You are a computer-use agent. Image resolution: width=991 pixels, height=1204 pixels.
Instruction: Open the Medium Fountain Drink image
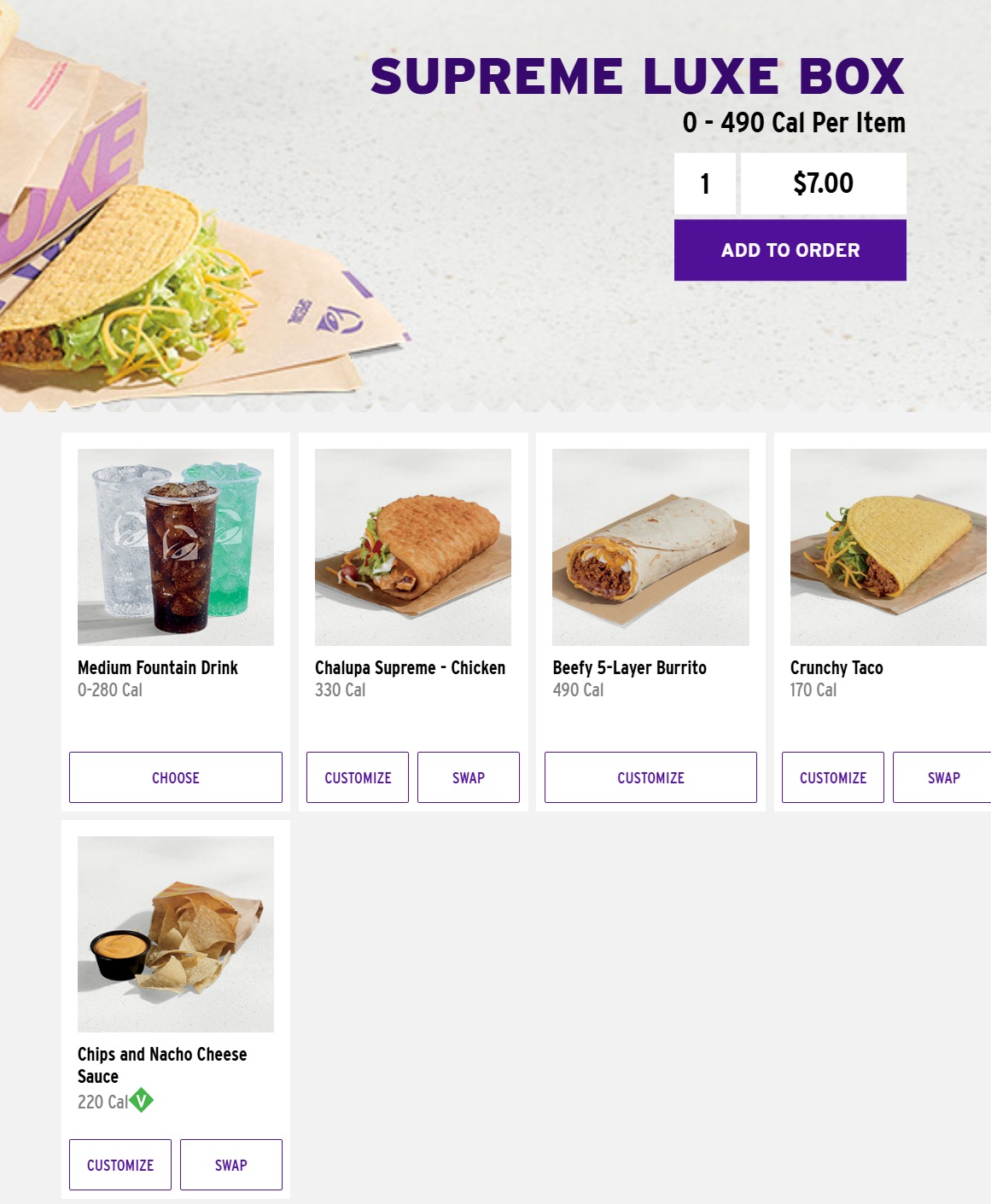176,547
